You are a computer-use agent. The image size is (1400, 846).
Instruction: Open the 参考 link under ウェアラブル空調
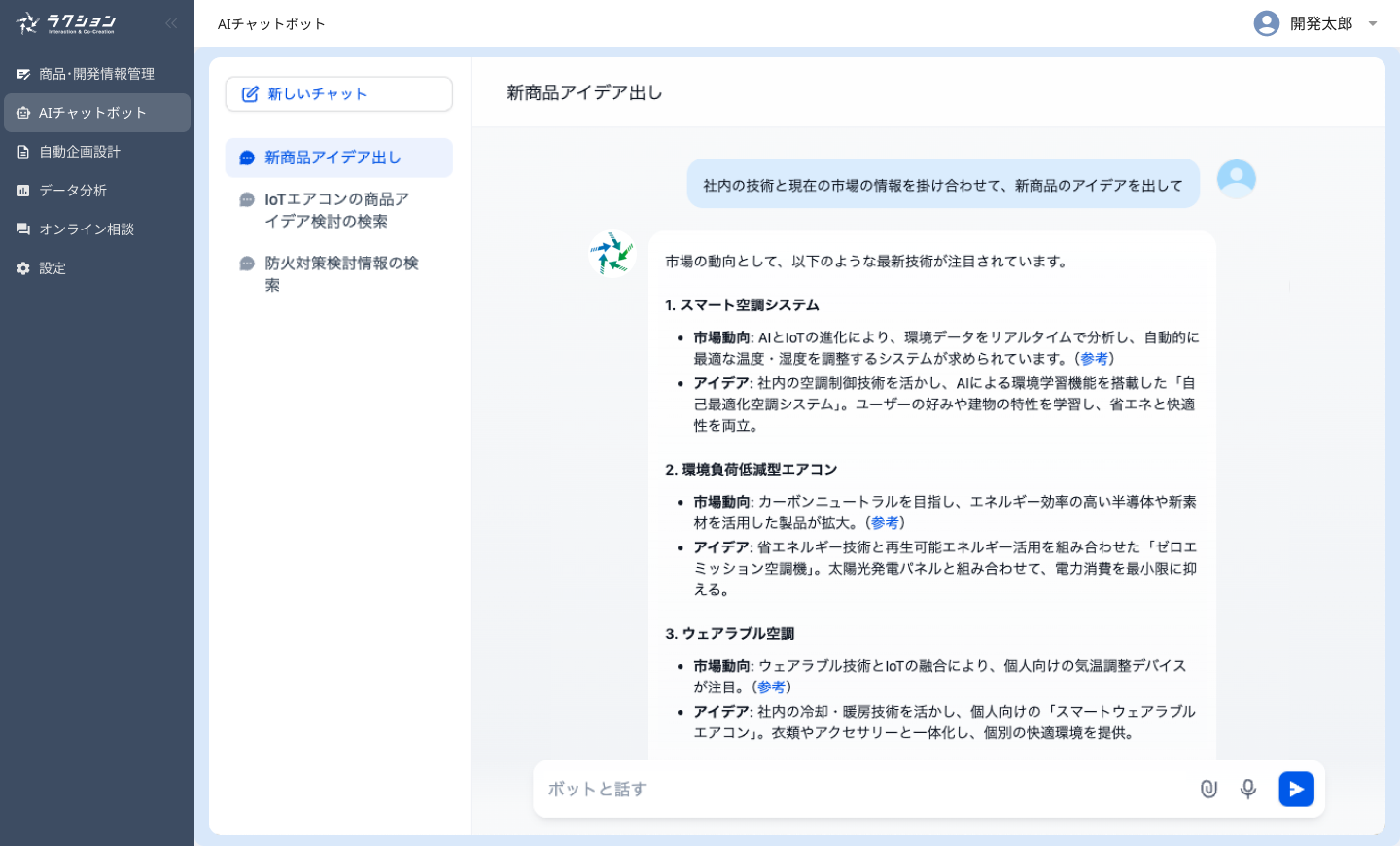coord(771,687)
